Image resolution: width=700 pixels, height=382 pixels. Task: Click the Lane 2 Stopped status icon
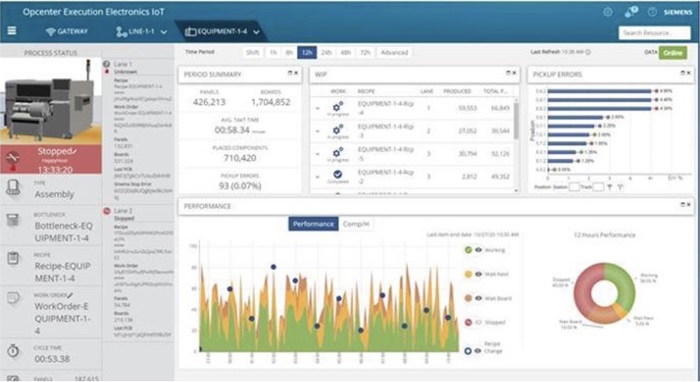coord(107,211)
